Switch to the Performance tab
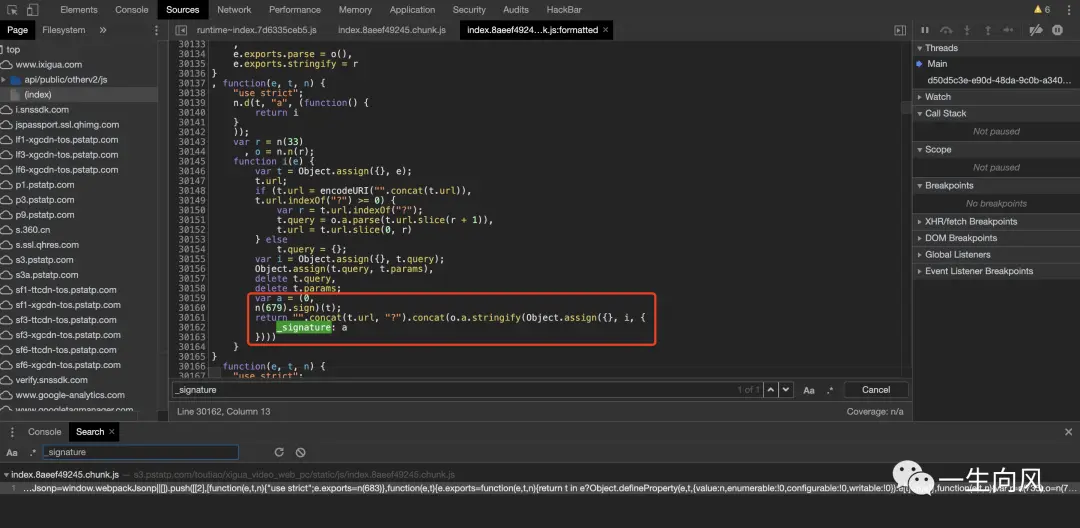1080x528 pixels. click(x=295, y=10)
